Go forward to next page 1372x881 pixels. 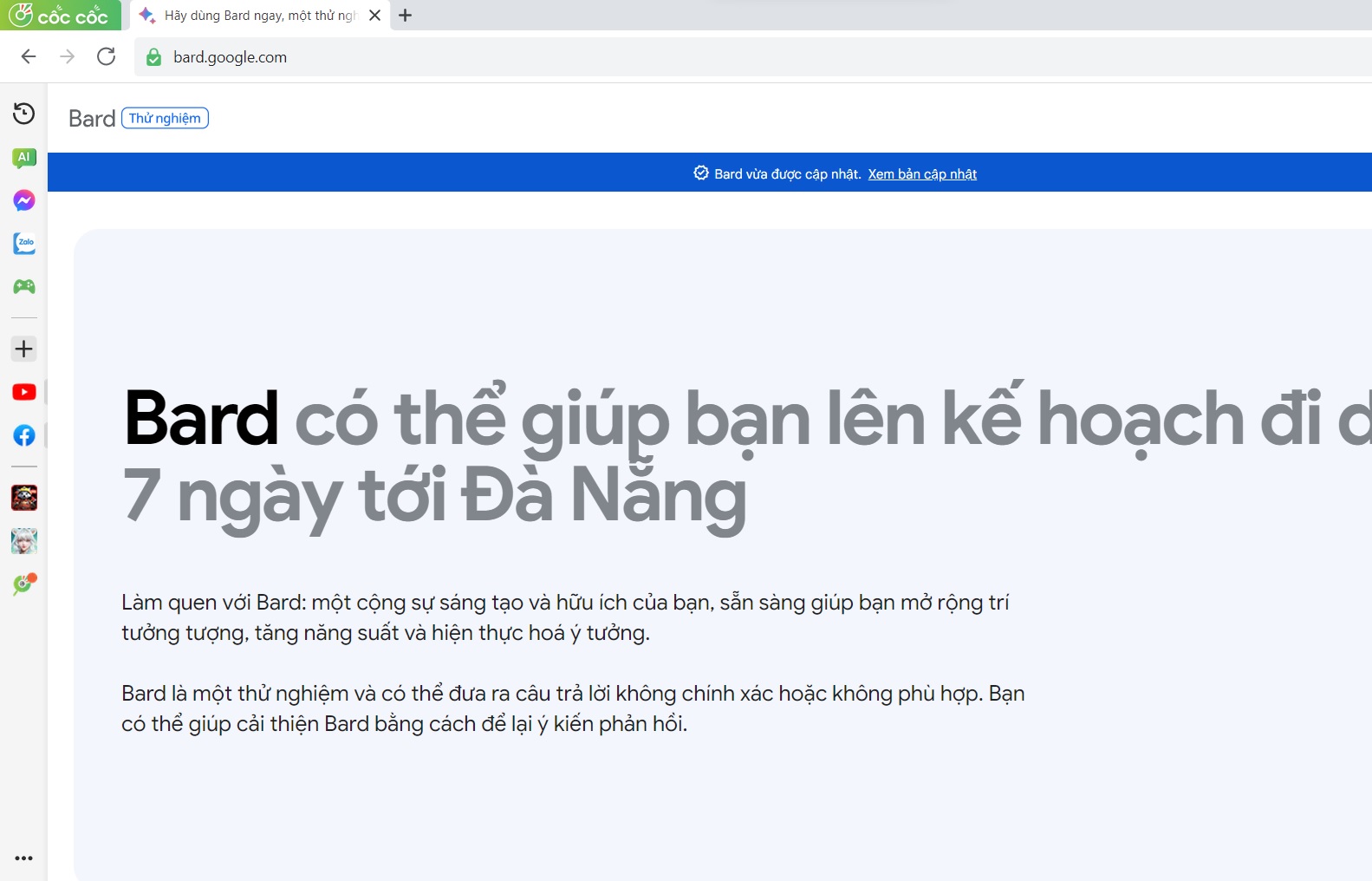68,57
